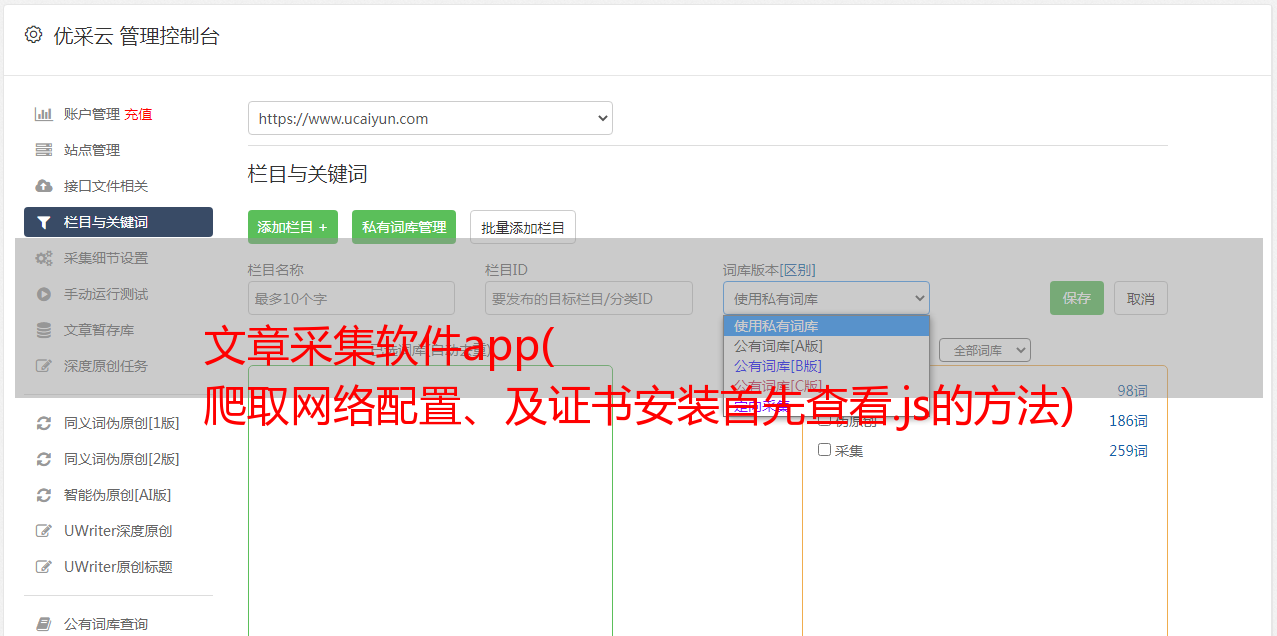
Task: Select the highlighted 使用私有词库 option in the list
Action: tap(826, 326)
